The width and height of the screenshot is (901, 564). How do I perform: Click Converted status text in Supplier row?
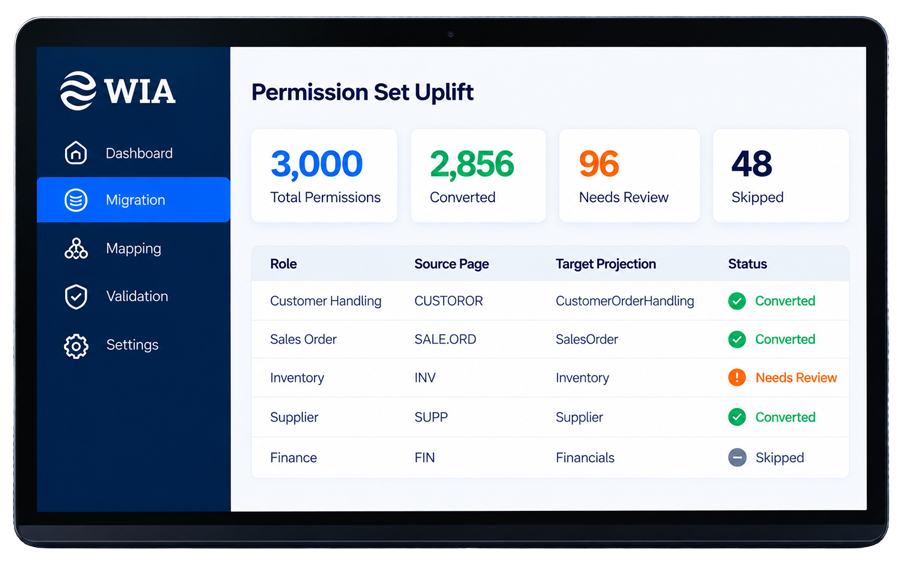[785, 418]
